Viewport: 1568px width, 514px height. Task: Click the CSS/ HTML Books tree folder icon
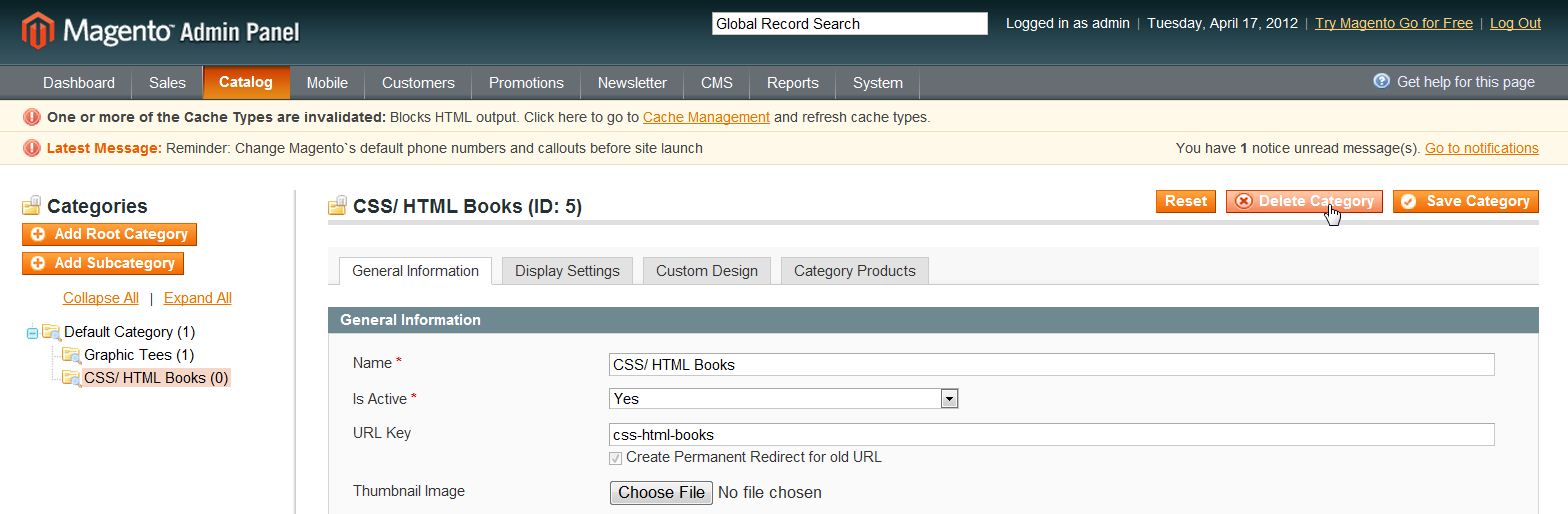tap(71, 378)
